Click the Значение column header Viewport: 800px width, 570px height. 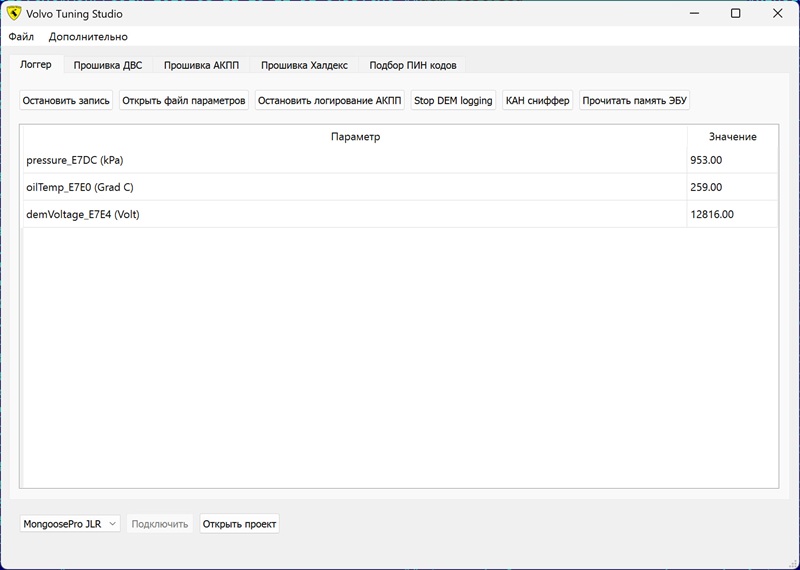[x=733, y=137]
